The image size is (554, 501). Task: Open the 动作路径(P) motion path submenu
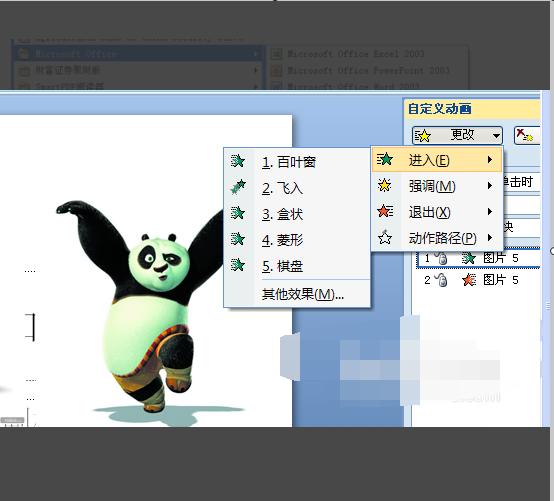(437, 238)
